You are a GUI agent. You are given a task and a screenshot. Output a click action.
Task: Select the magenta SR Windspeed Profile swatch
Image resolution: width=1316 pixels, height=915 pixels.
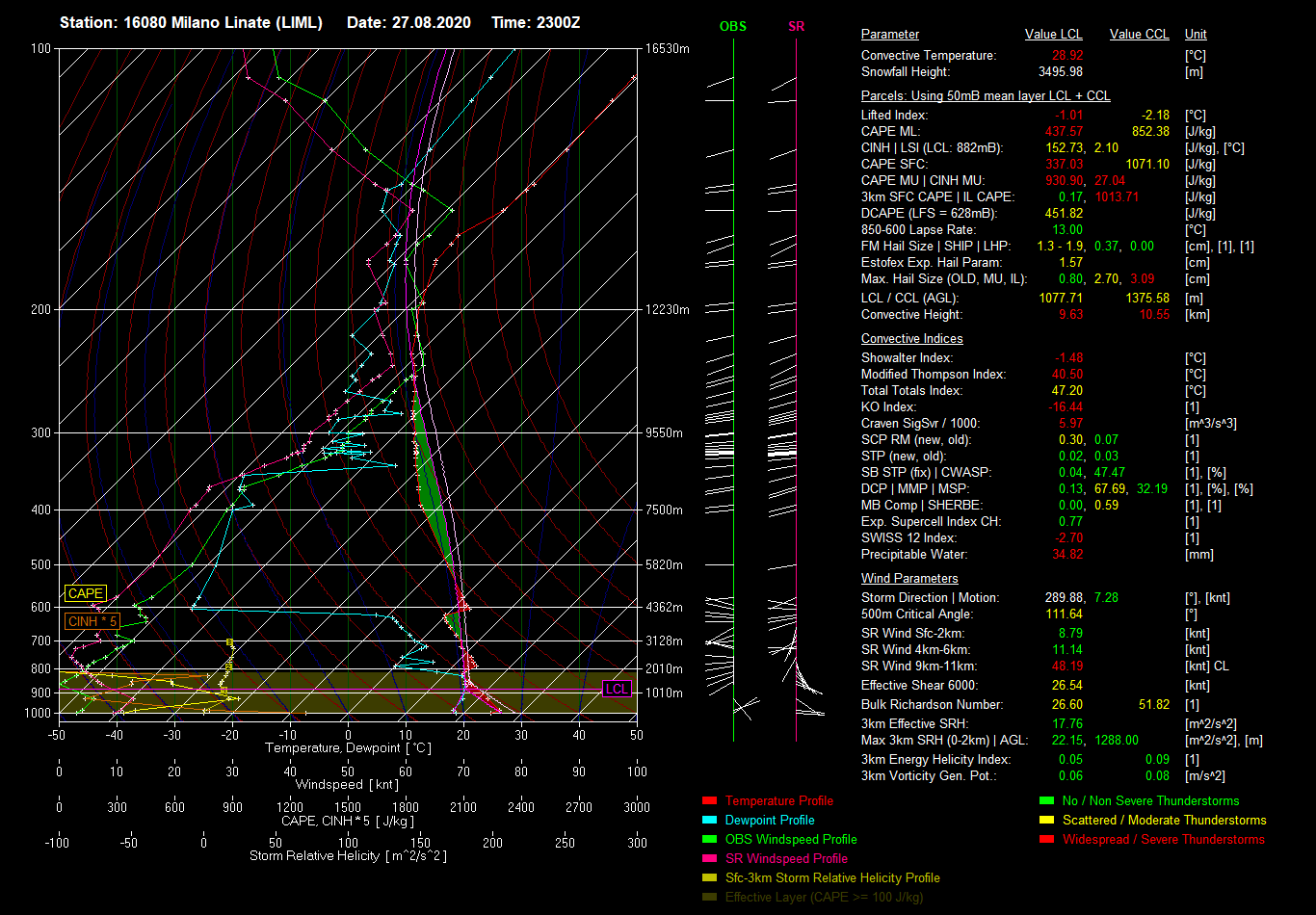coord(709,859)
